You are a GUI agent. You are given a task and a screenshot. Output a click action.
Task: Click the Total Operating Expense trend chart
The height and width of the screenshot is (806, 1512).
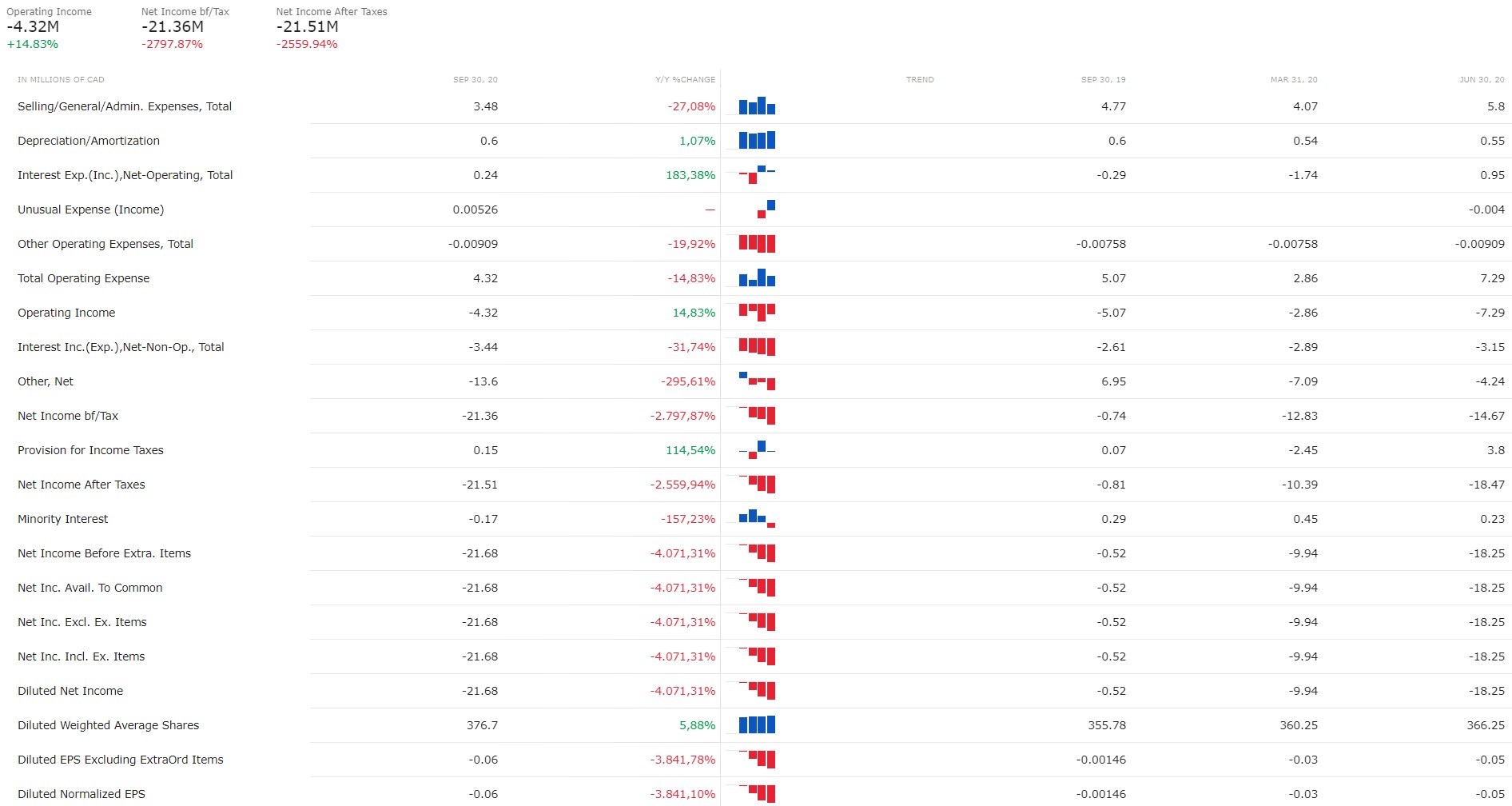[x=757, y=277]
